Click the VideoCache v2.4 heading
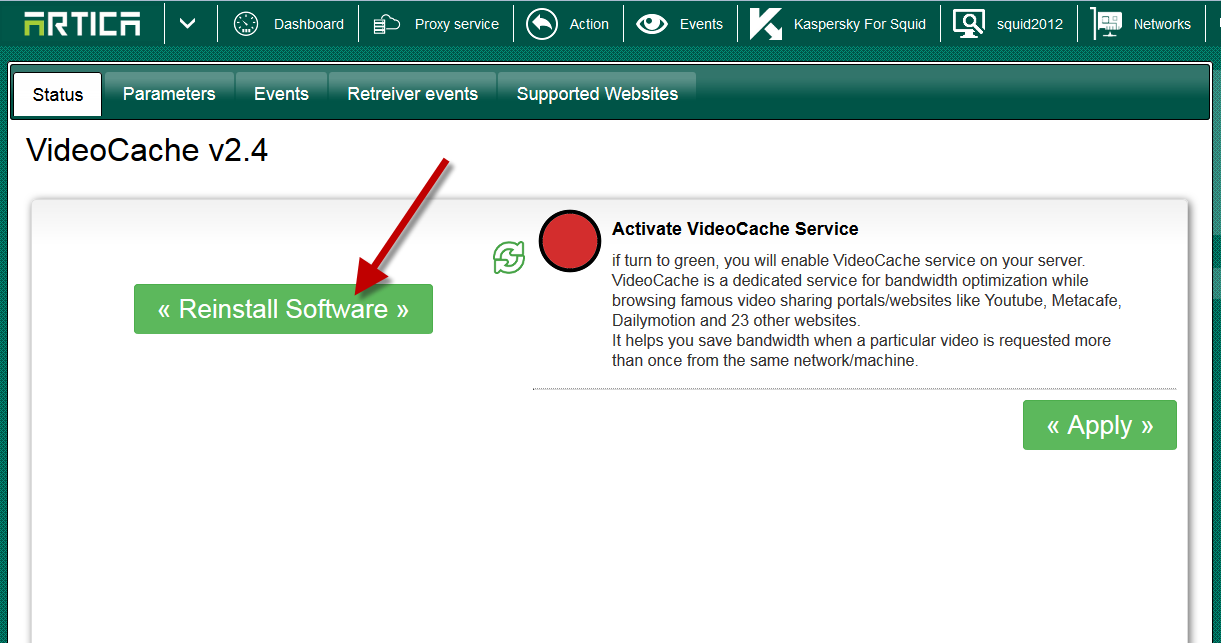The height and width of the screenshot is (643, 1221). (147, 150)
